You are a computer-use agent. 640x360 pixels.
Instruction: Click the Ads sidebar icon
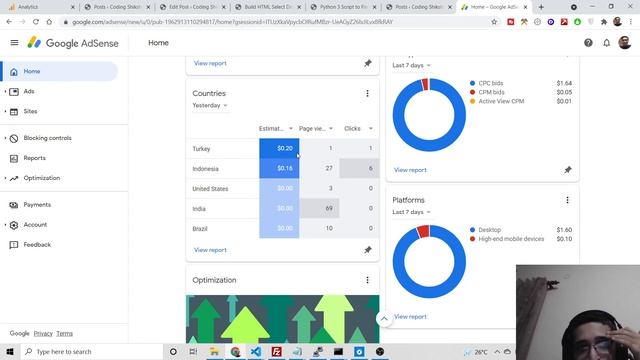pos(14,91)
